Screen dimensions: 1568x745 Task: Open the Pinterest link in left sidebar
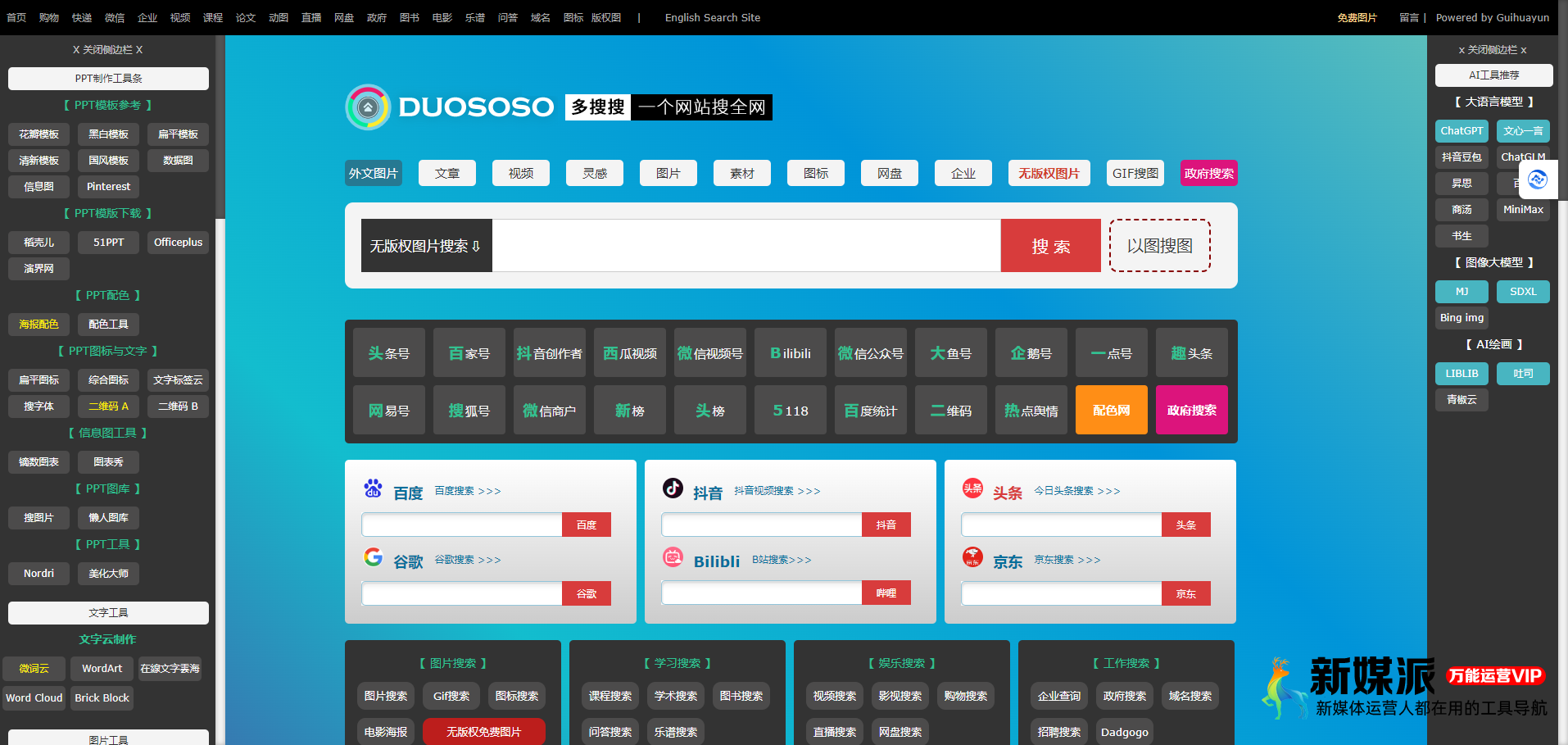[x=108, y=186]
